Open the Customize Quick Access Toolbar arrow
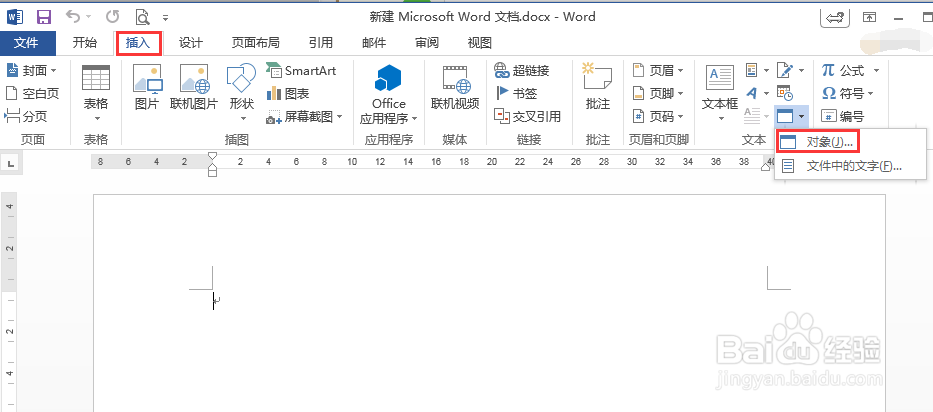The height and width of the screenshot is (412, 933). point(165,18)
